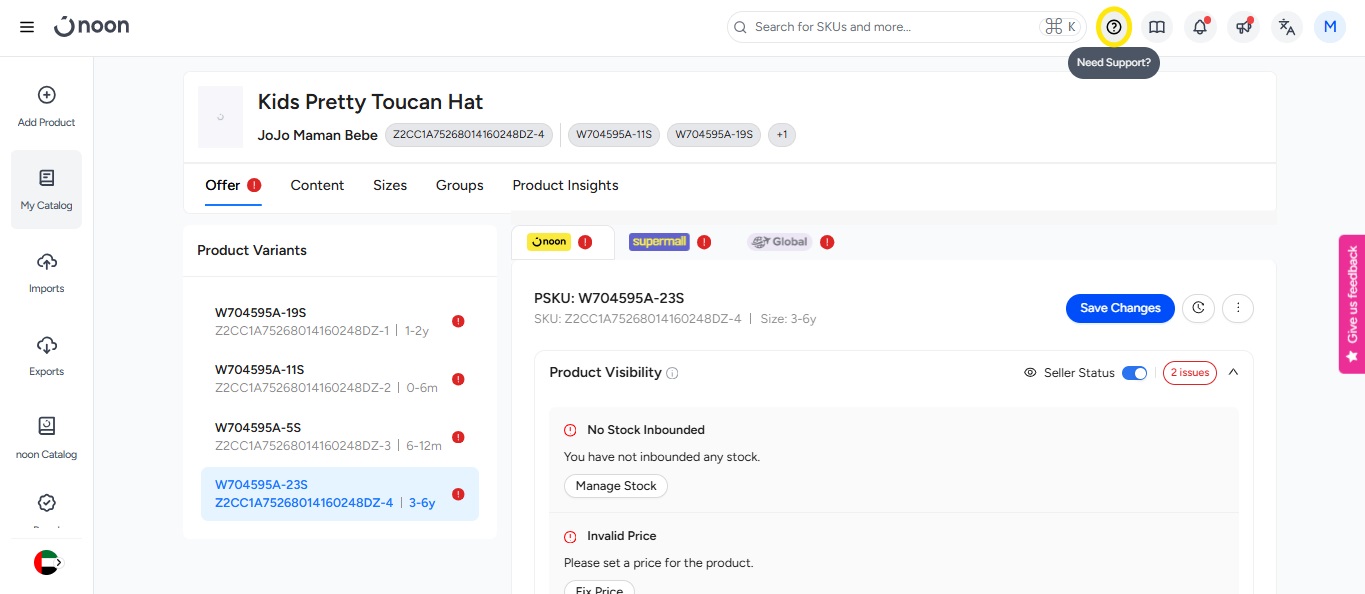Image resolution: width=1365 pixels, height=594 pixels.
Task: Open the Product Insights tab
Action: [565, 185]
